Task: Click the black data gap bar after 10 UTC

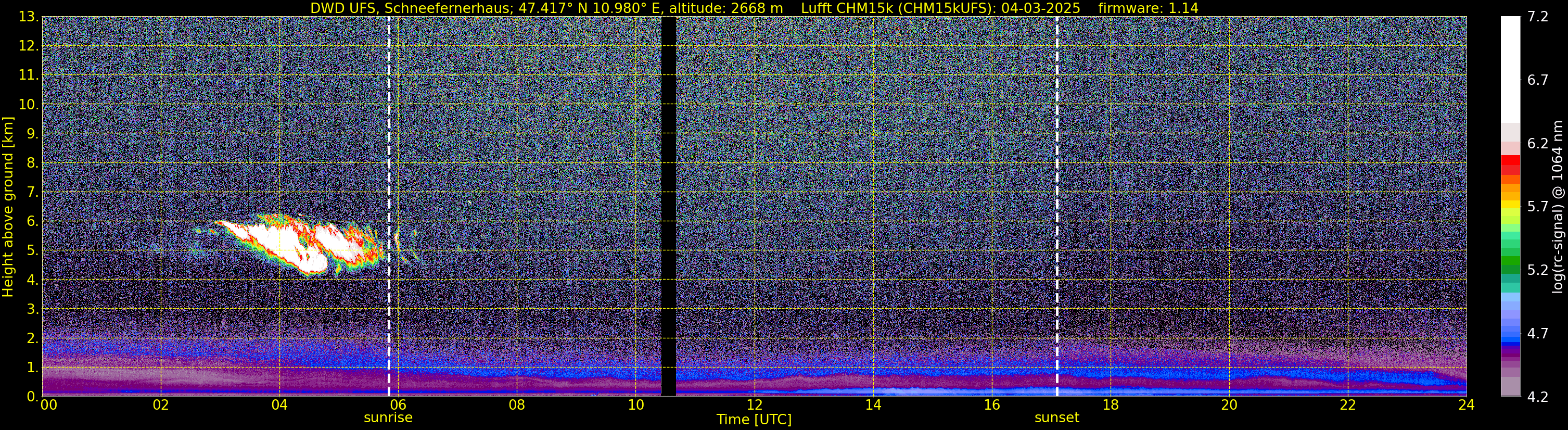Action: [668, 206]
